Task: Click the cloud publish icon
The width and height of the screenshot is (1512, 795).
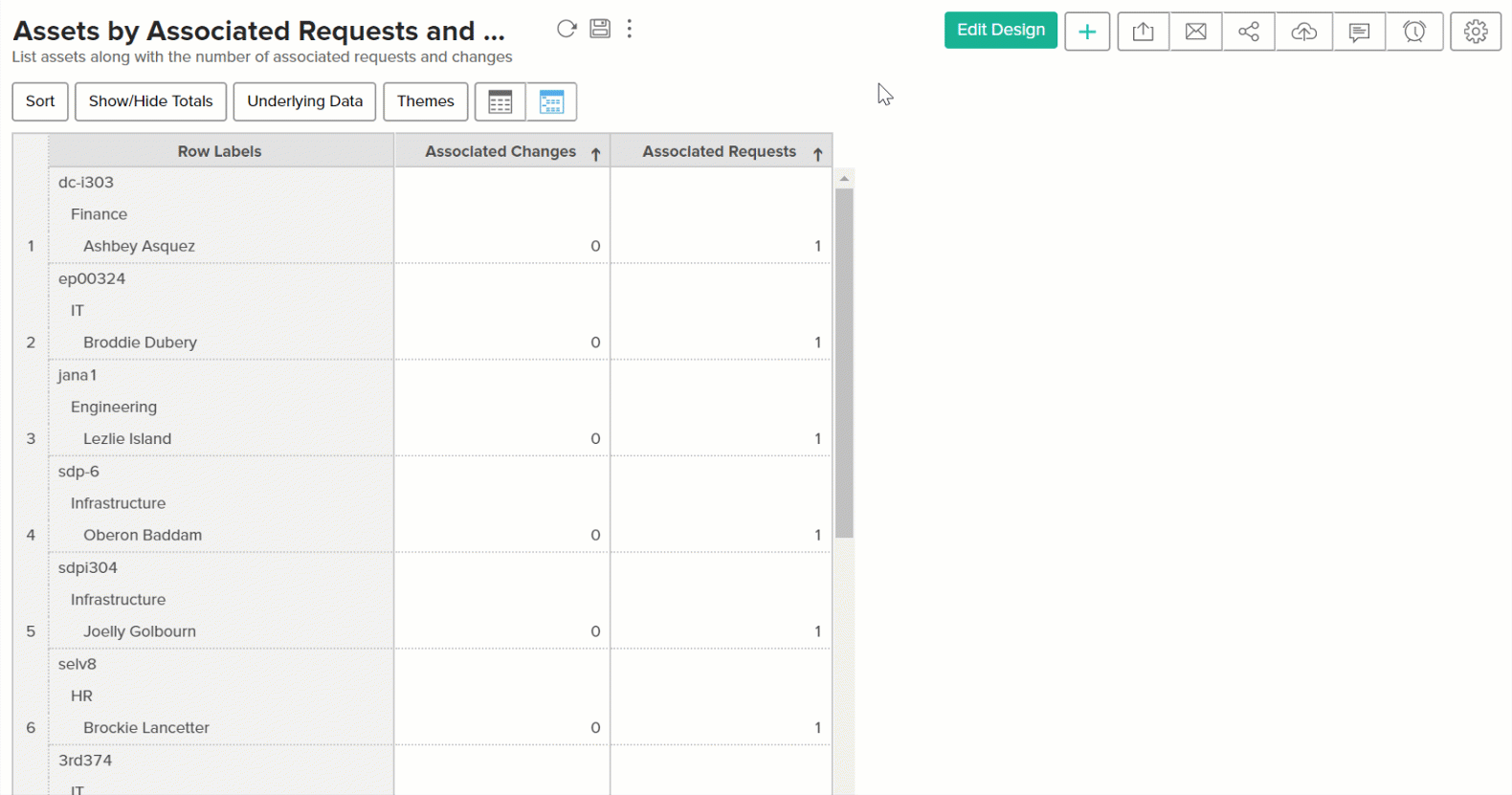Action: coord(1303,32)
